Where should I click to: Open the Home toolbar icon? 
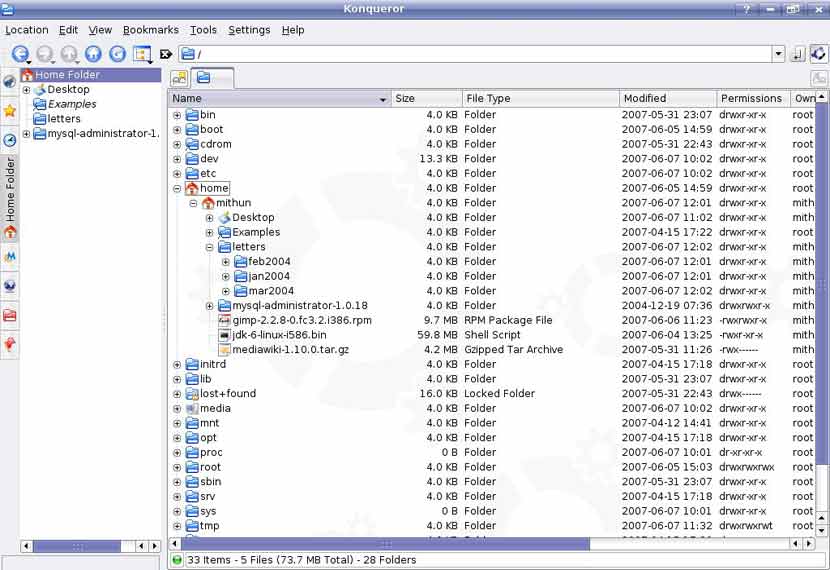(93, 53)
